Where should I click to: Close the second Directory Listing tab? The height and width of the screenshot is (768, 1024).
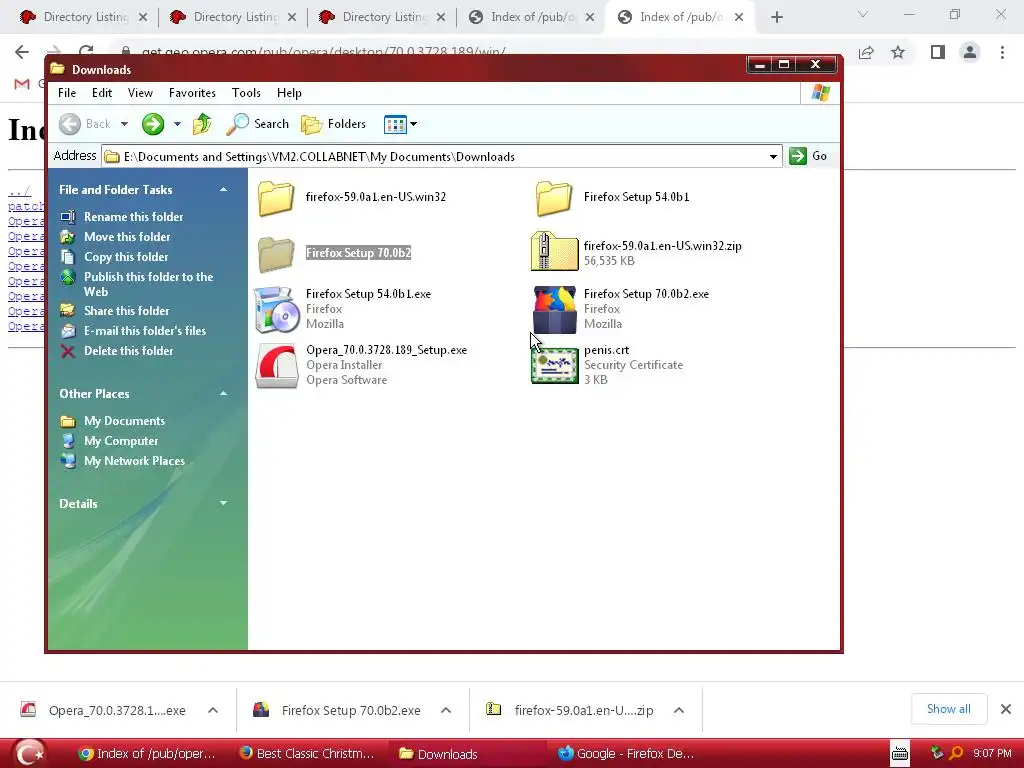click(292, 17)
